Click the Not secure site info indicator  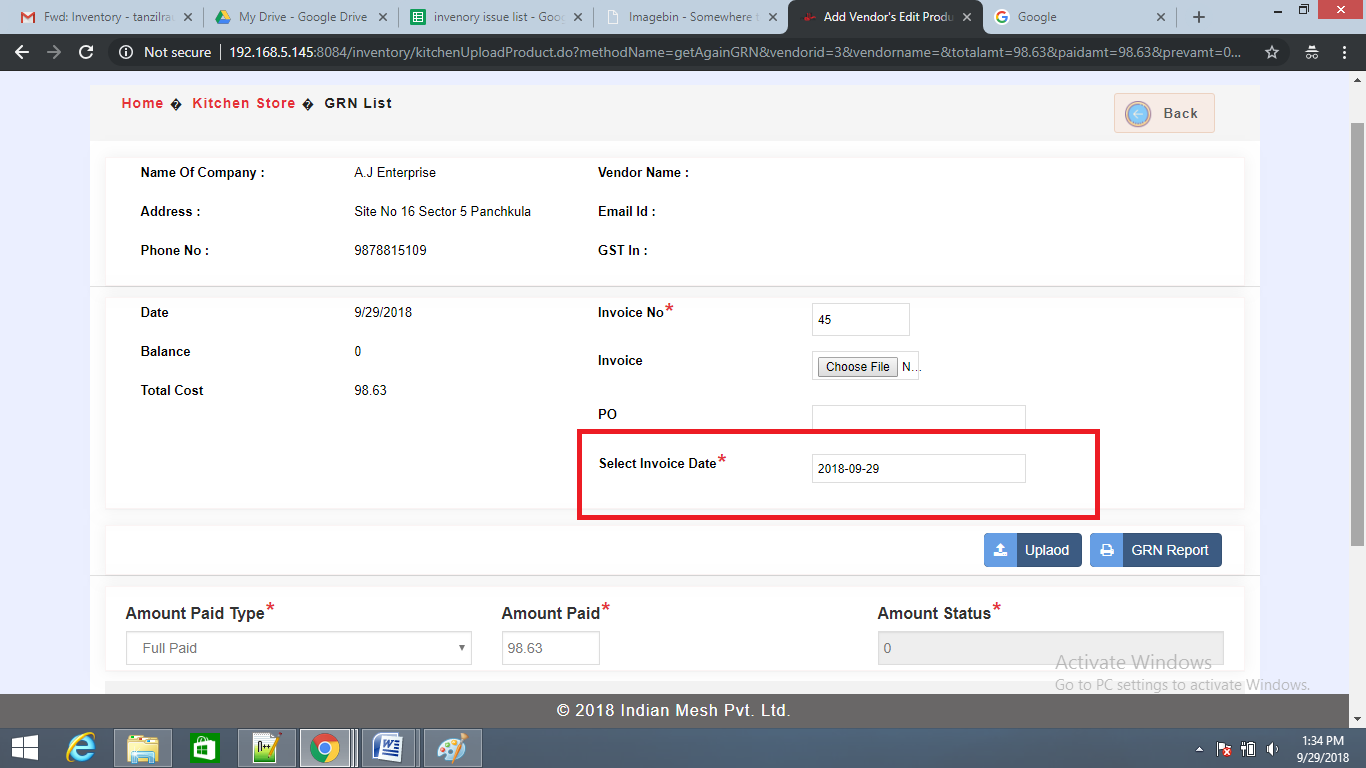tap(166, 52)
